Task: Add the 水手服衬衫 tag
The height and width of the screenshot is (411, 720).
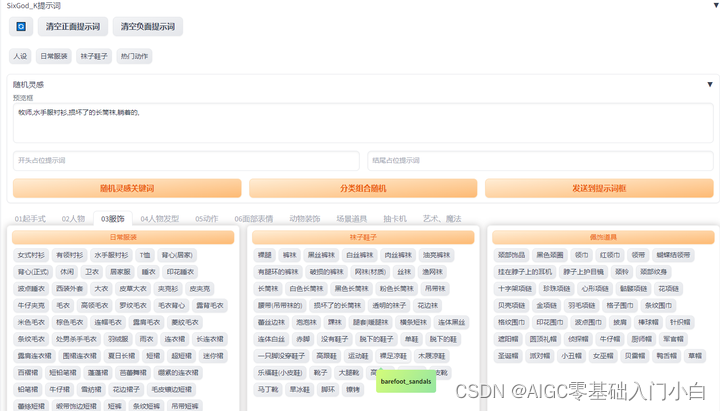Action: click(x=111, y=255)
